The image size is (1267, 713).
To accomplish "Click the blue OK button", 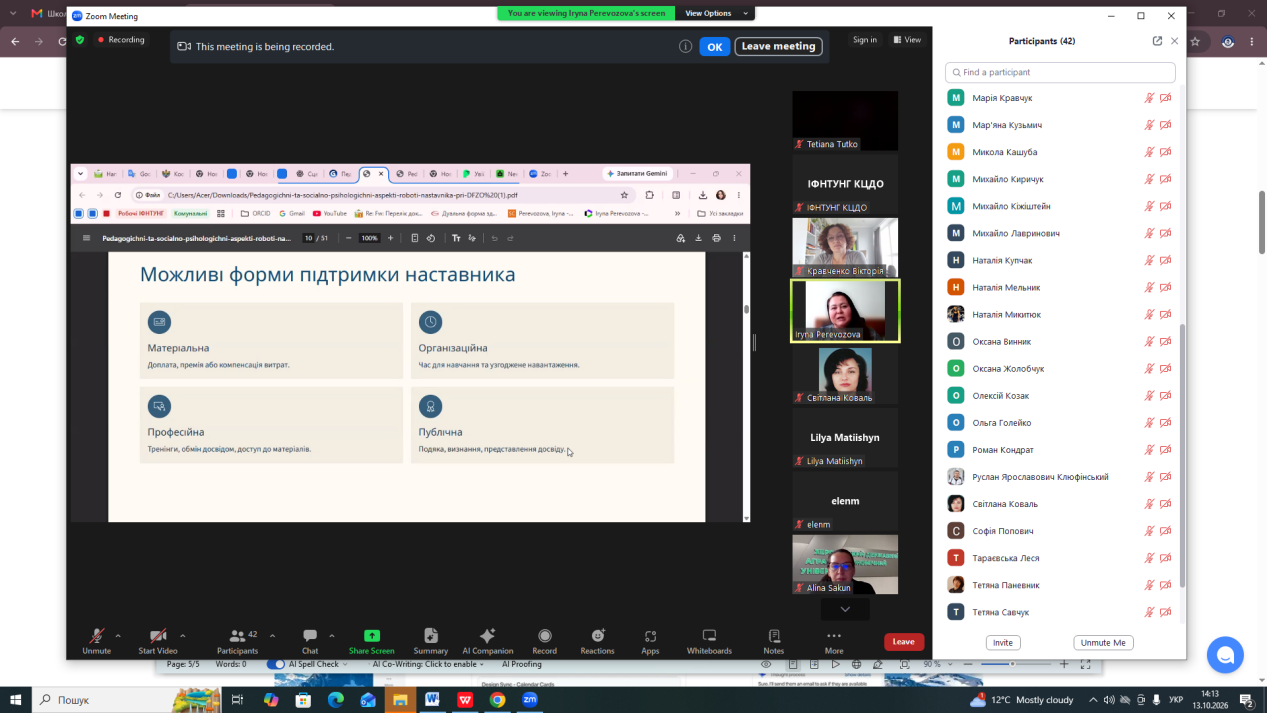I will click(x=714, y=46).
